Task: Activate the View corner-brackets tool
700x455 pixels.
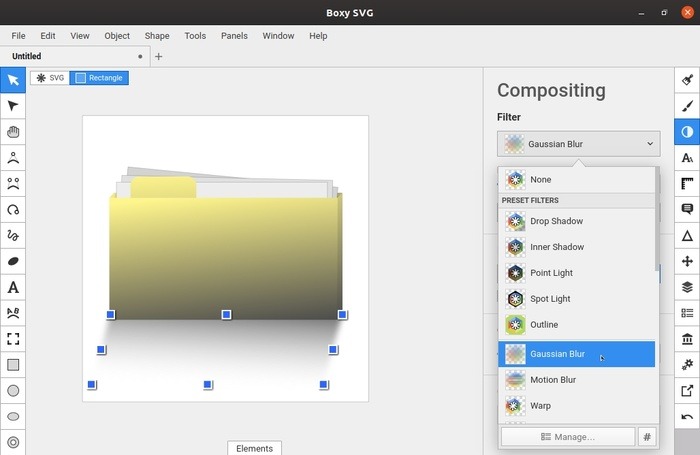Action: [x=13, y=339]
